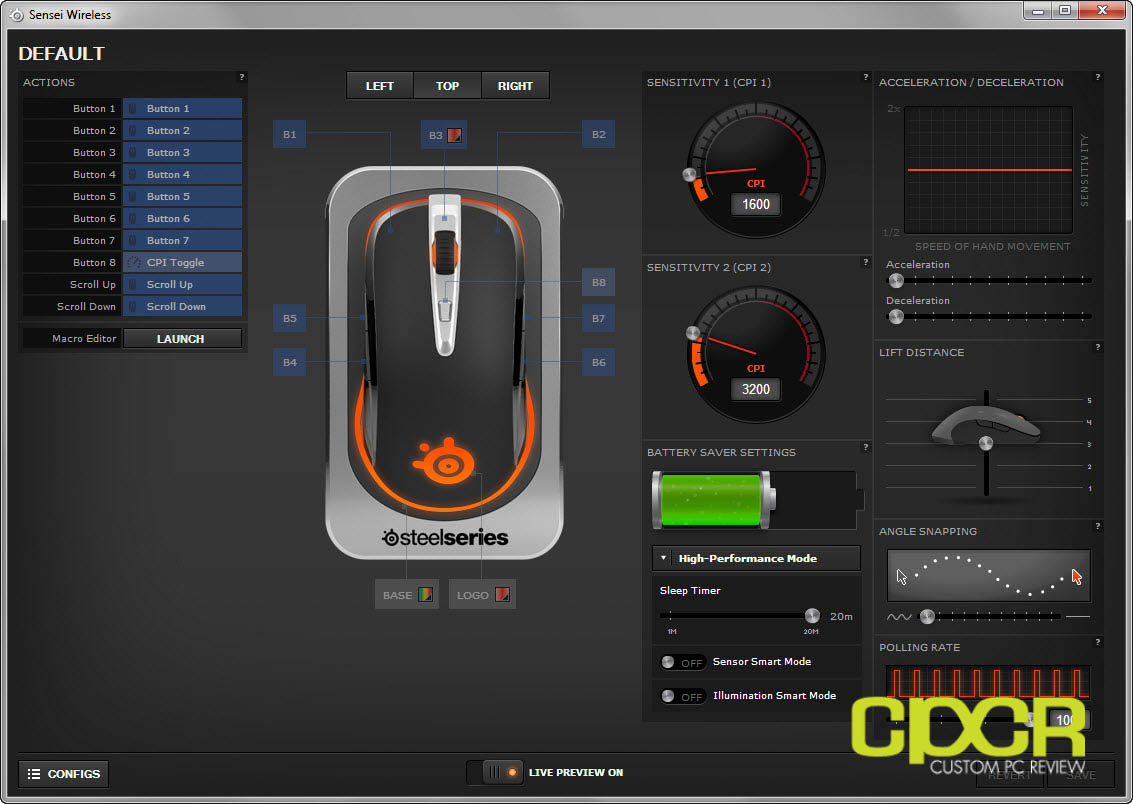
Task: Switch to the LEFT mouse view tab
Action: [379, 86]
